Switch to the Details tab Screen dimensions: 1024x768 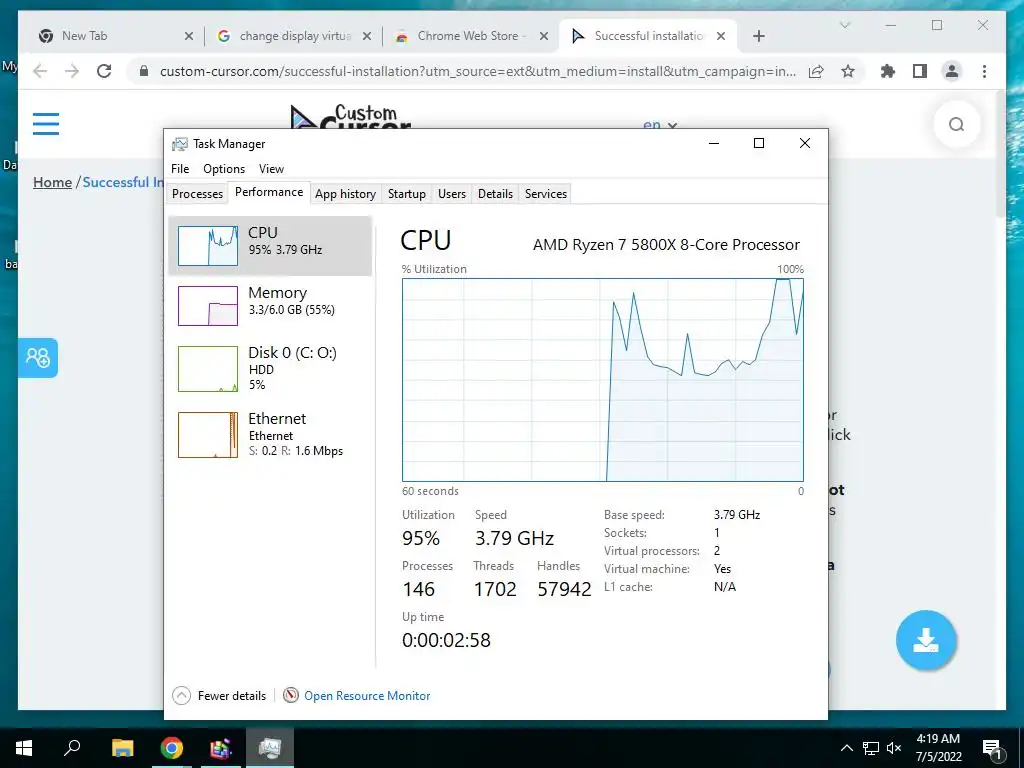(x=495, y=194)
